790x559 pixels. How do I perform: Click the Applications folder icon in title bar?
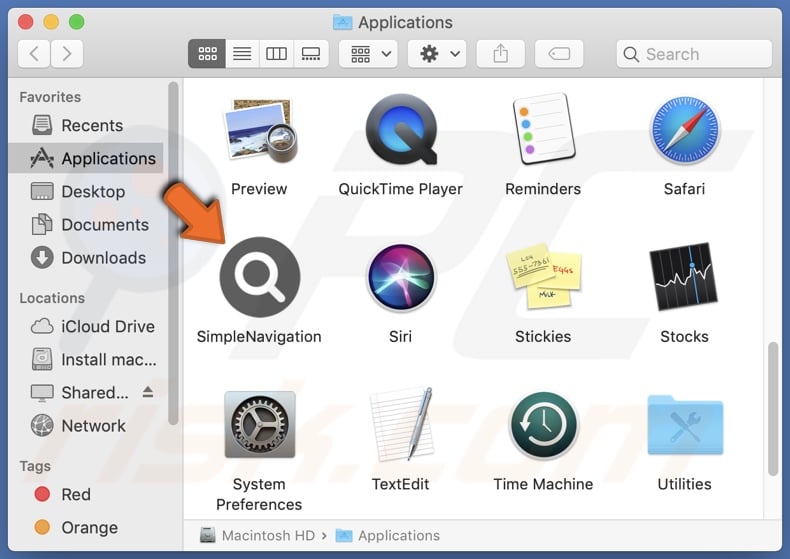pos(343,22)
